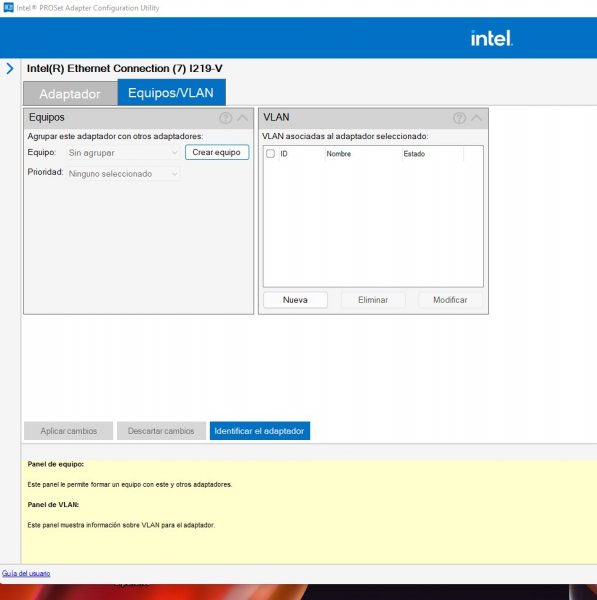Collapse the VLAN panel

click(476, 118)
